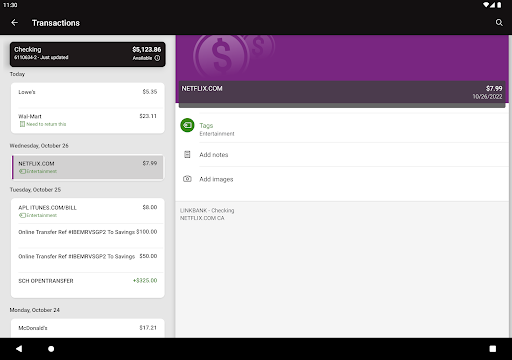Tap Android home circle button
This screenshot has height=360, width=512.
tap(51, 349)
